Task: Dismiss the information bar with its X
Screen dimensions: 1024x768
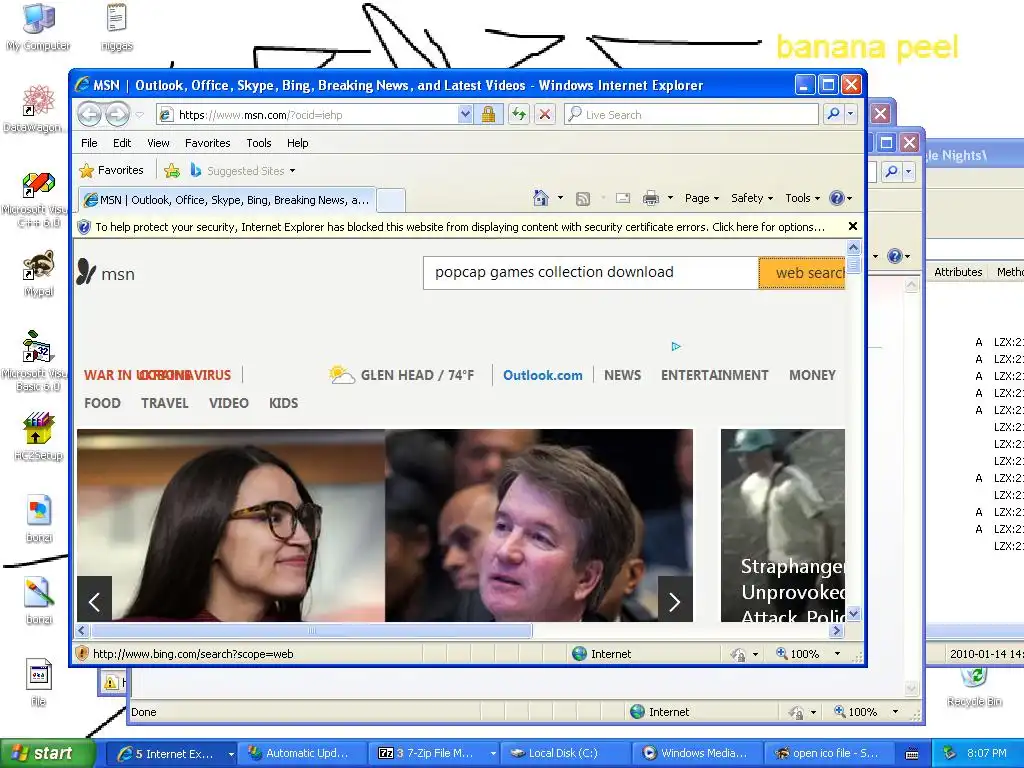Action: point(852,226)
